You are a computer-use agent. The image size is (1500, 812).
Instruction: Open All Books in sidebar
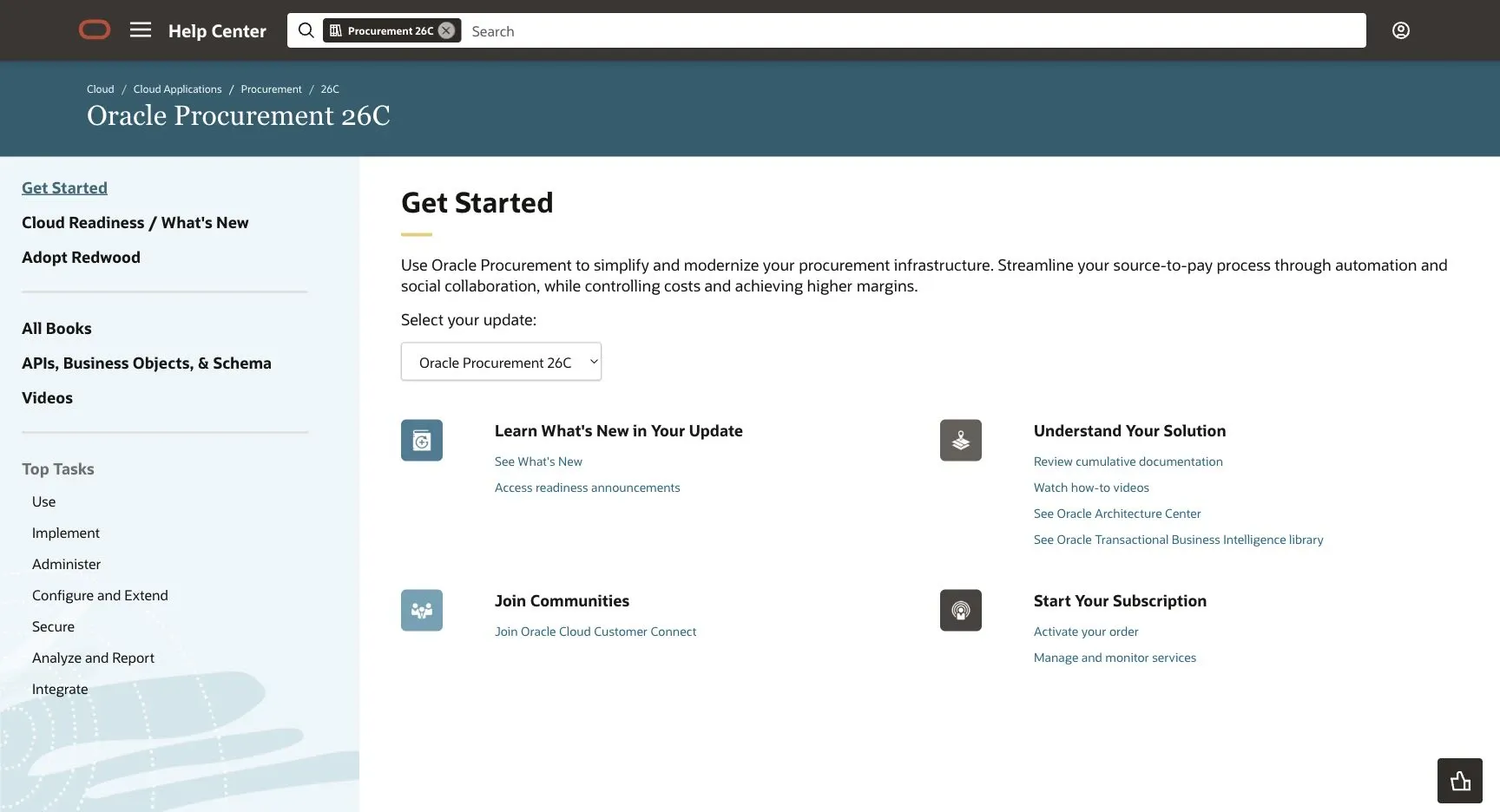56,329
